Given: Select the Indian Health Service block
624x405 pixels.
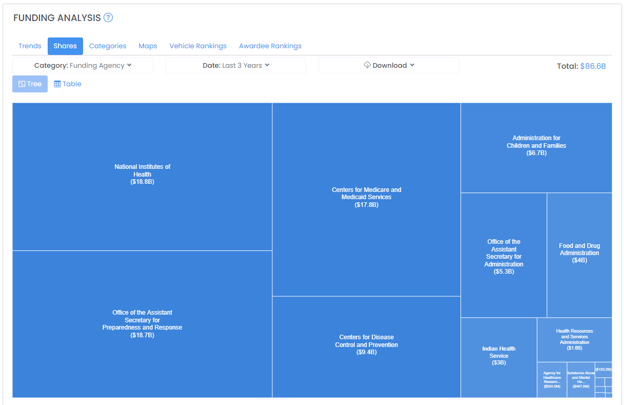Looking at the screenshot, I should point(499,357).
